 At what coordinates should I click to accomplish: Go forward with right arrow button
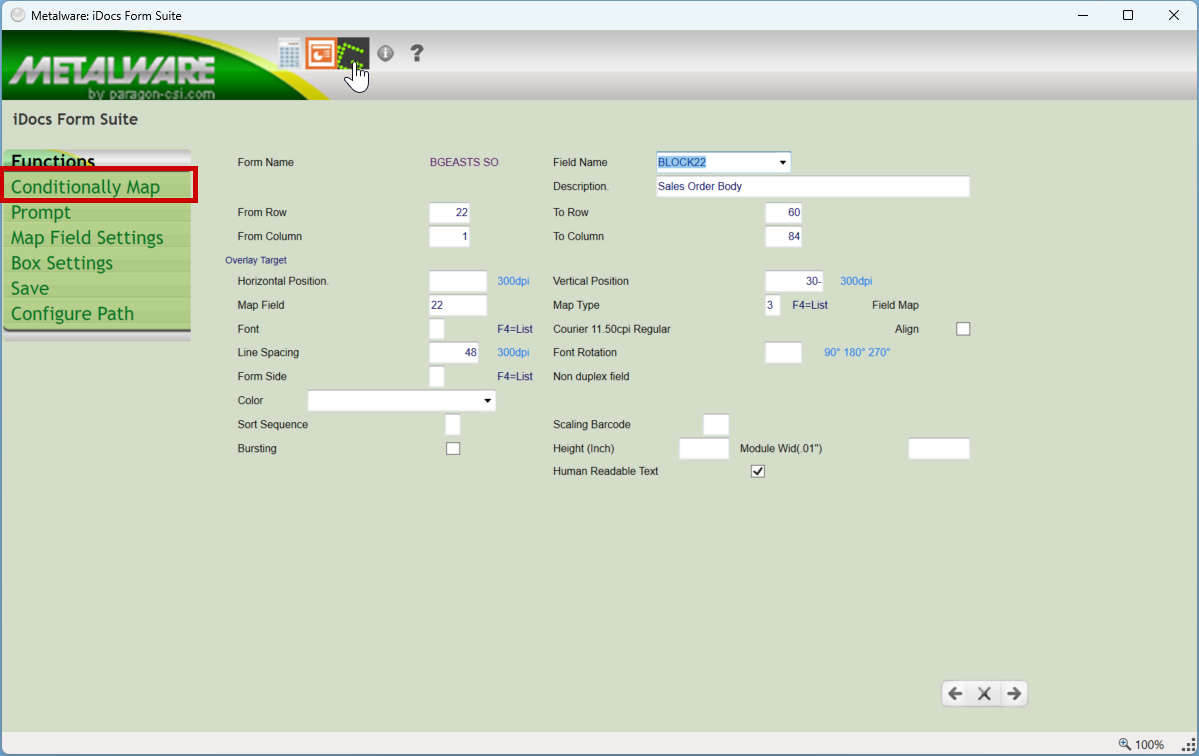click(x=1014, y=693)
